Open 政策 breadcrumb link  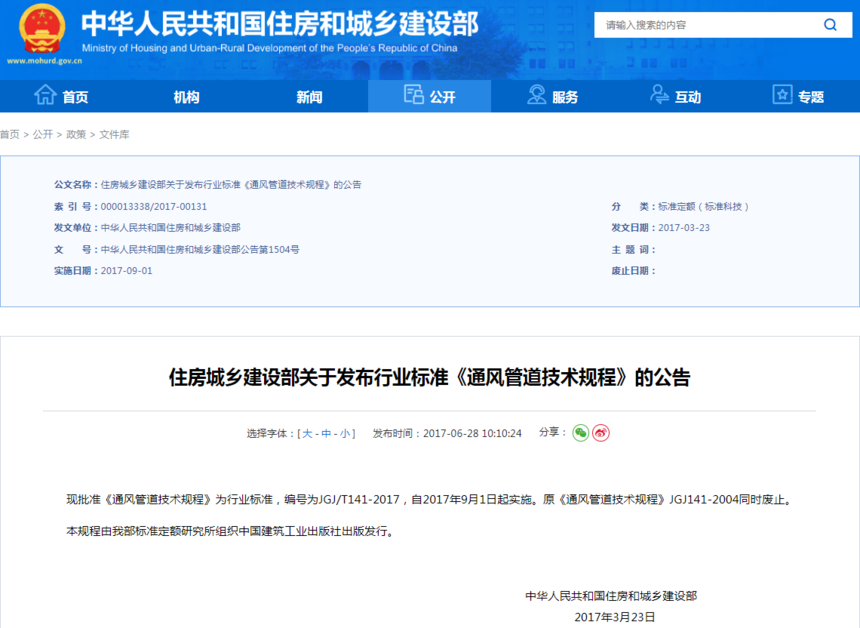tap(76, 134)
